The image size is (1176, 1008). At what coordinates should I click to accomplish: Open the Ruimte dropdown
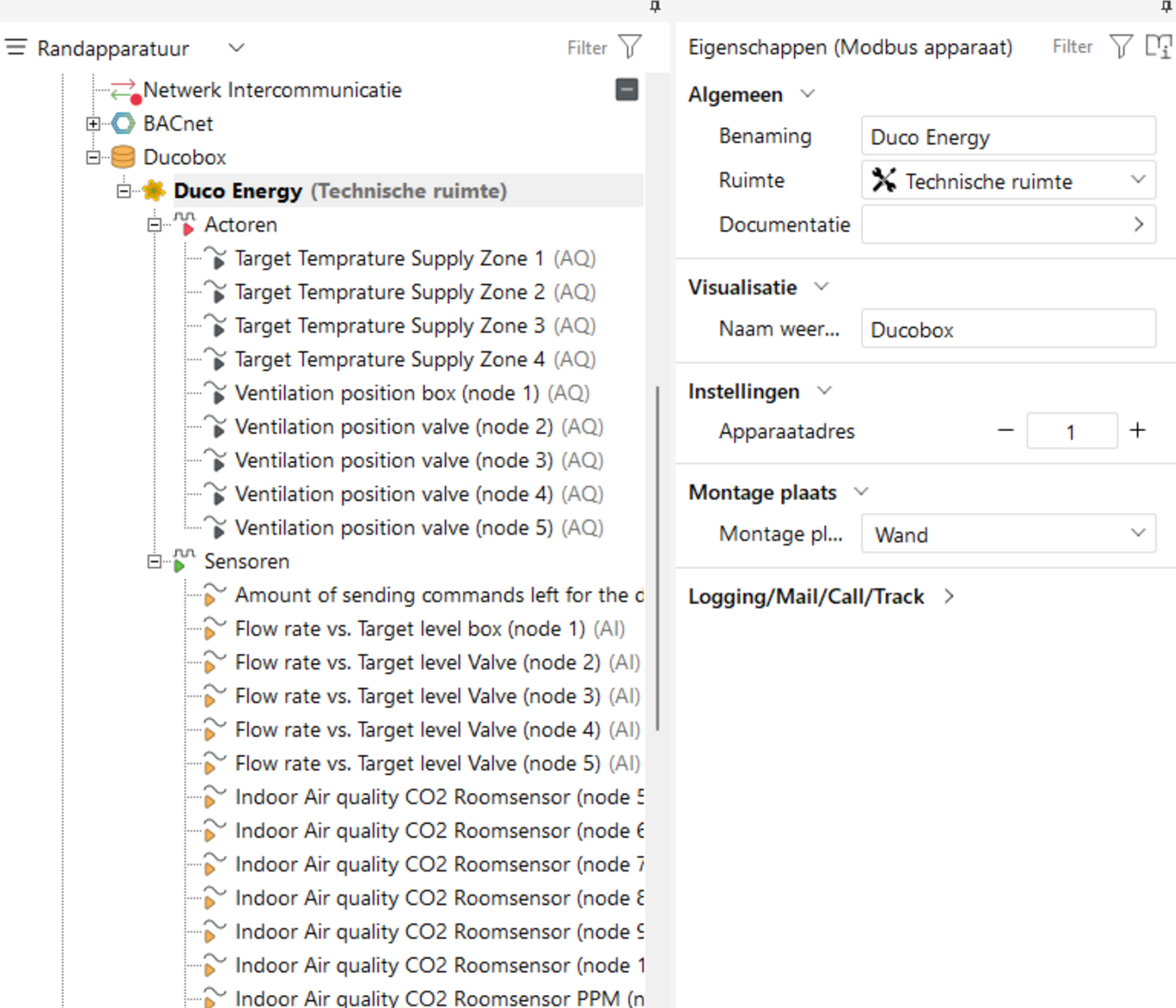1138,181
